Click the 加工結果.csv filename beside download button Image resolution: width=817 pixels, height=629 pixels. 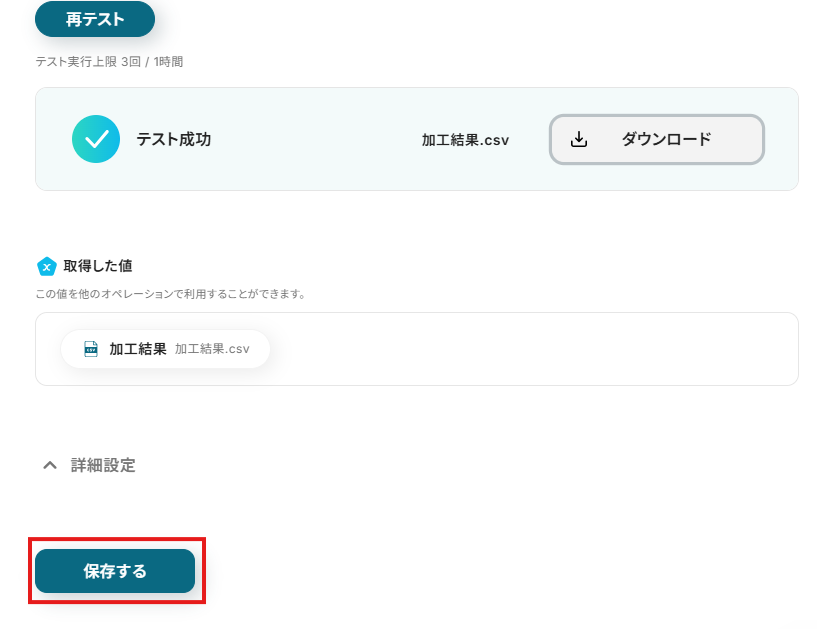click(x=465, y=140)
